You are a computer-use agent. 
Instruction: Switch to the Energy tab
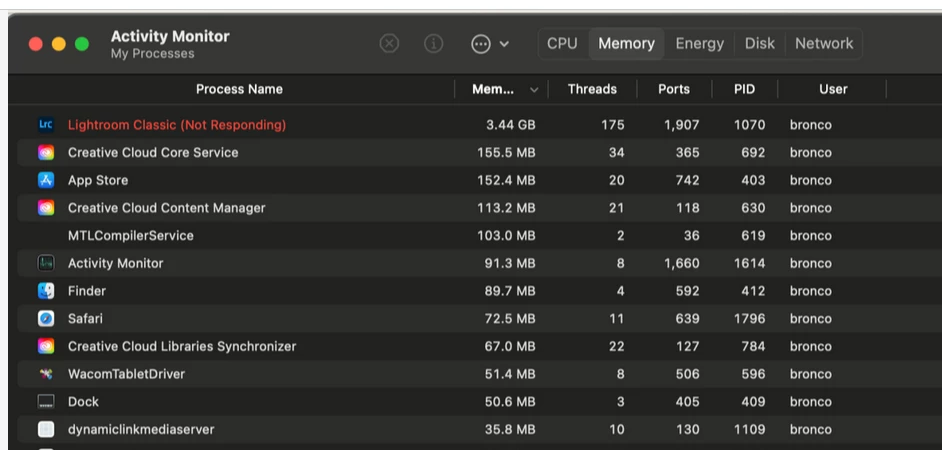point(699,44)
